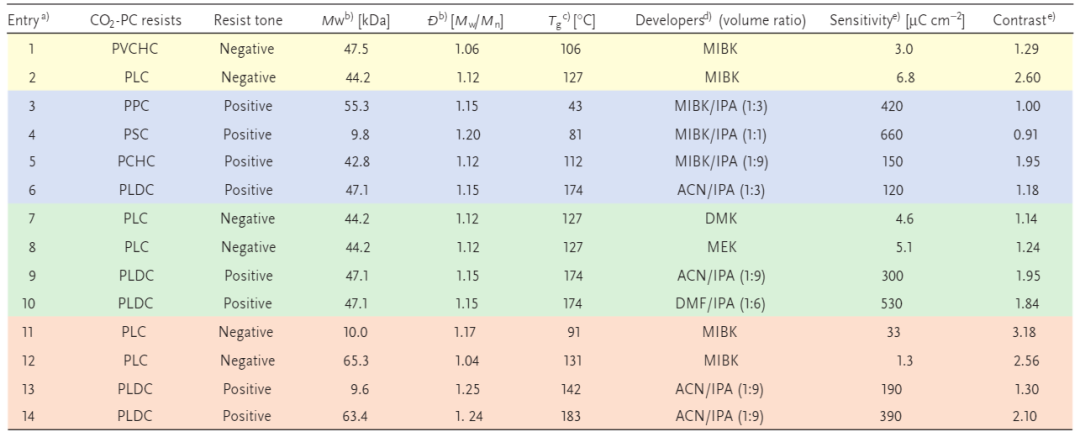Viewport: 1080px width, 437px height.
Task: Select the Developers (volume ratio) header
Action: point(723,20)
